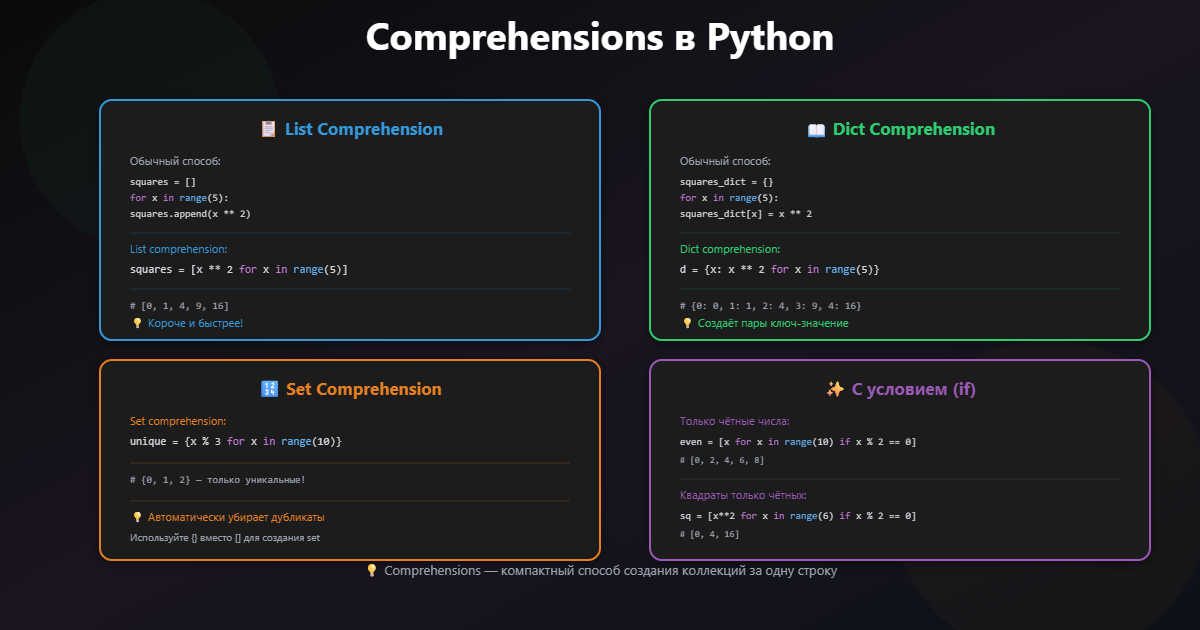Click the label Квадраты только чётных:
The height and width of the screenshot is (630, 1200).
743,495
